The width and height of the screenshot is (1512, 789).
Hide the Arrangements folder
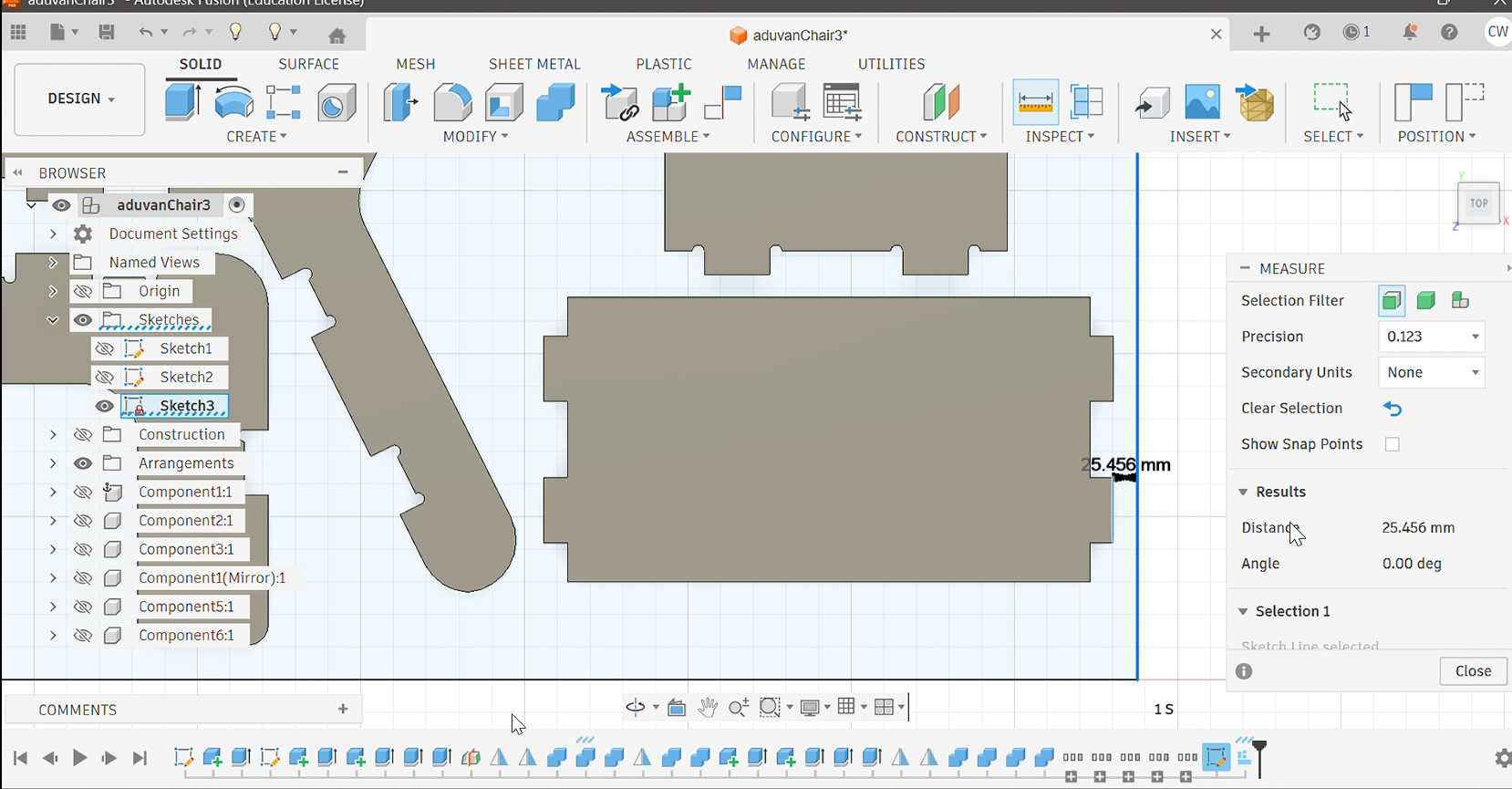click(83, 463)
